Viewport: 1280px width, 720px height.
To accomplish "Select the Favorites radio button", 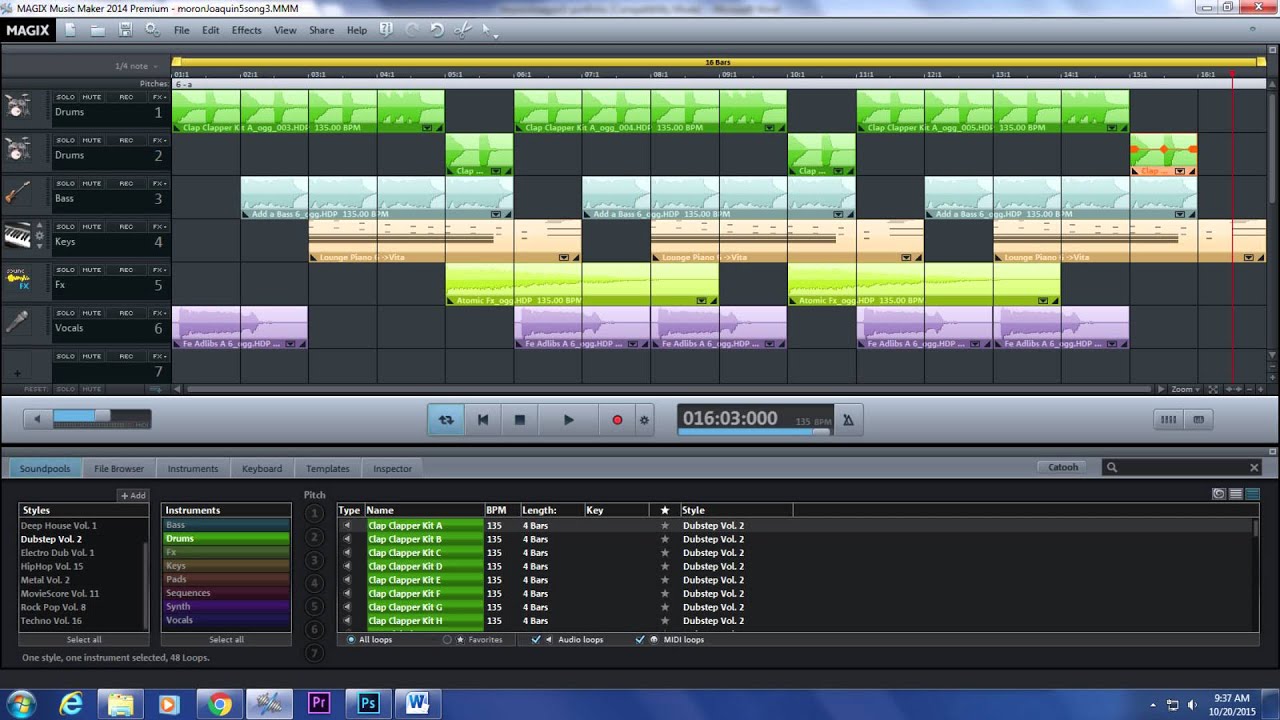I will pyautogui.click(x=447, y=639).
